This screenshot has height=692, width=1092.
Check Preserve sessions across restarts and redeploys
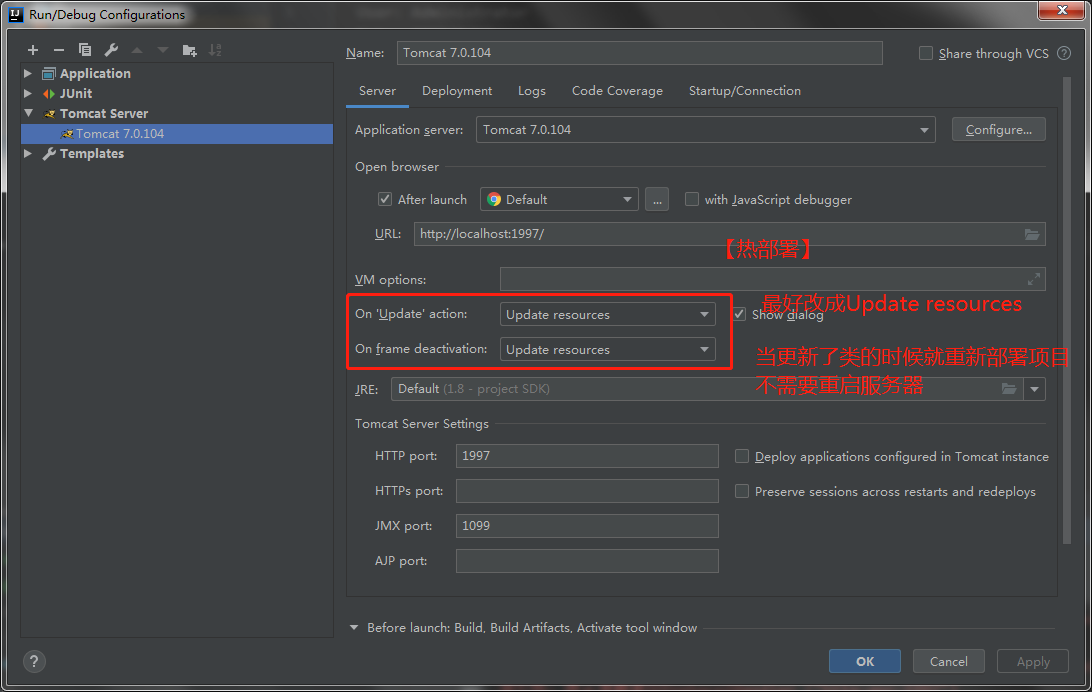(742, 491)
